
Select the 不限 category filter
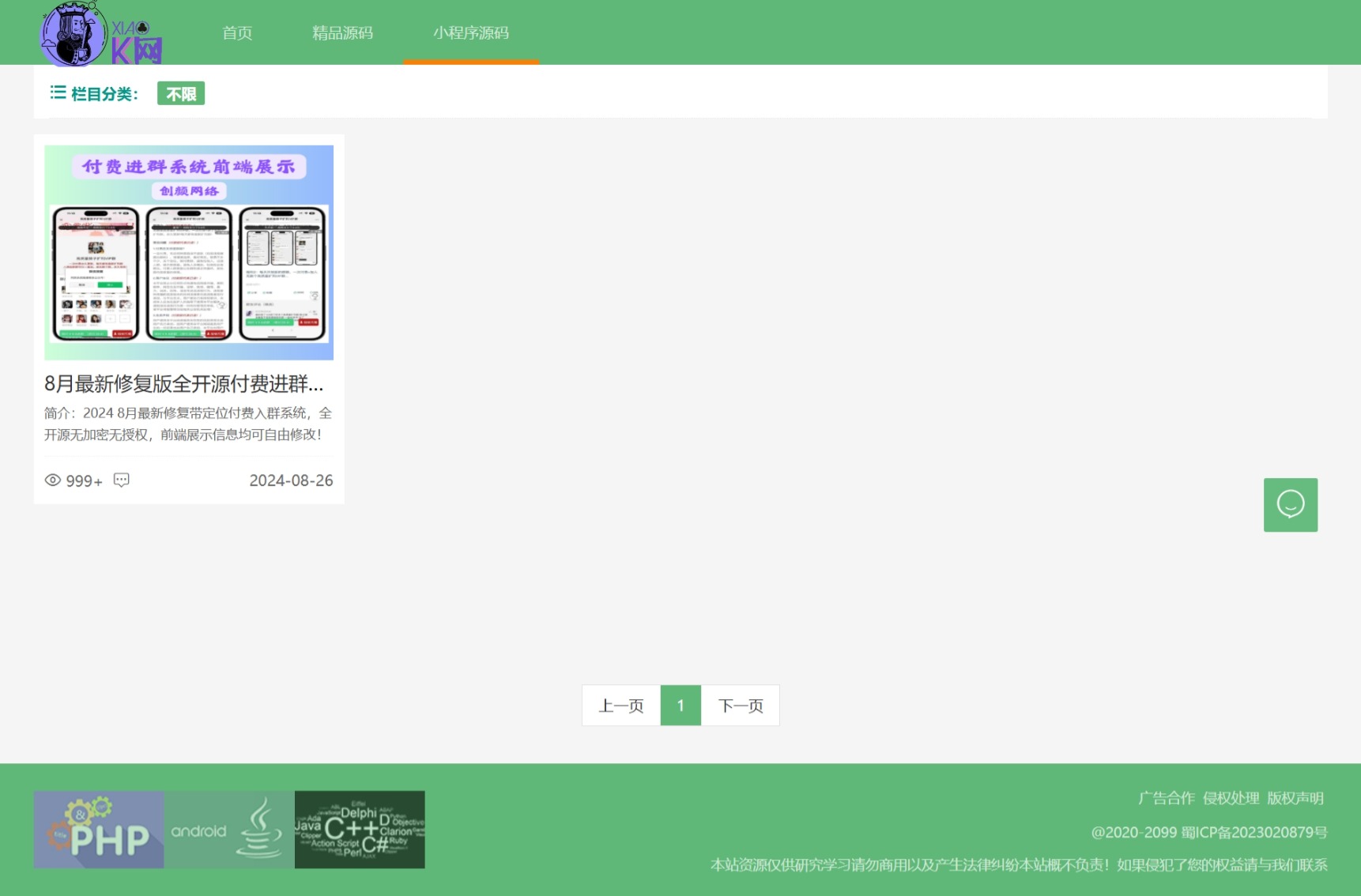(181, 94)
